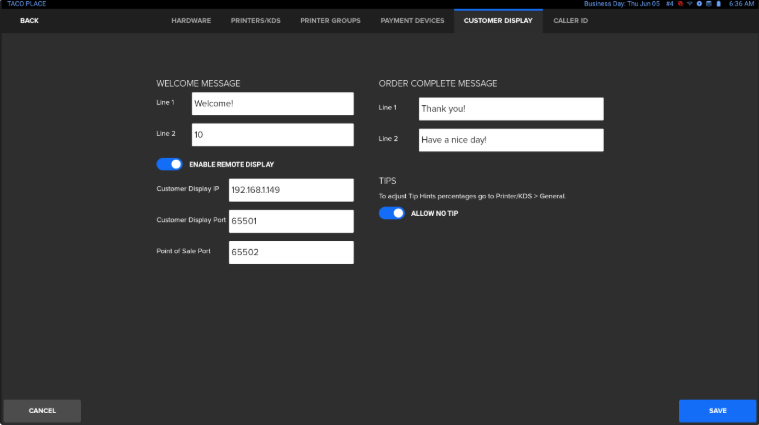Disable the Enable Remote Display toggle
Viewport: 759px width, 425px height.
pyautogui.click(x=169, y=164)
